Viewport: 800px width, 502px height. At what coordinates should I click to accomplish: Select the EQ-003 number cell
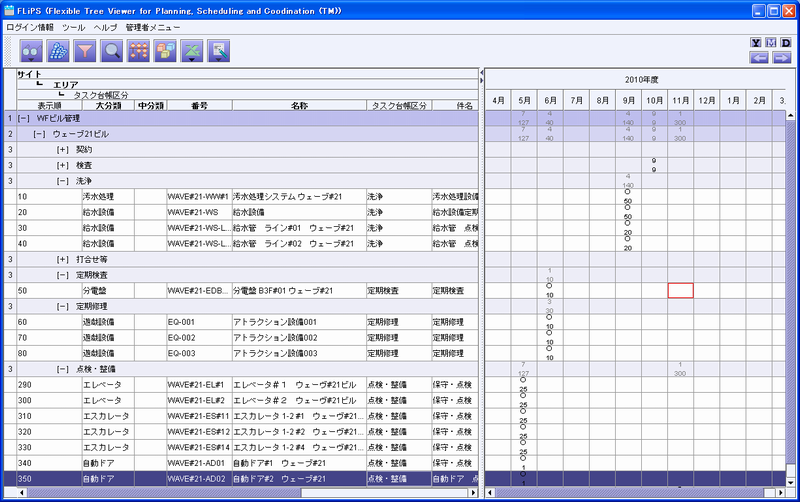(x=199, y=354)
